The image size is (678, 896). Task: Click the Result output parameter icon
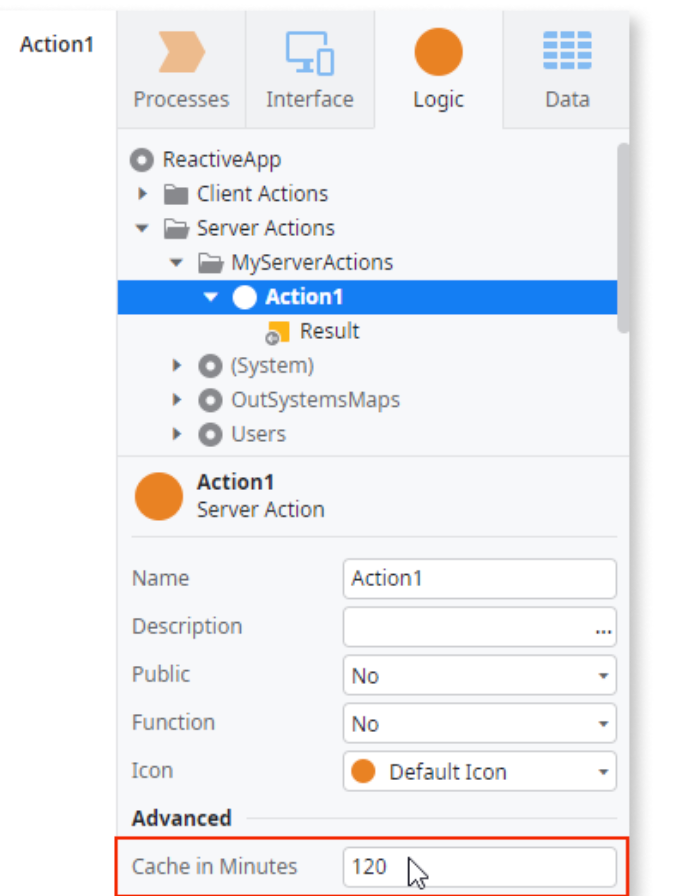(x=277, y=333)
